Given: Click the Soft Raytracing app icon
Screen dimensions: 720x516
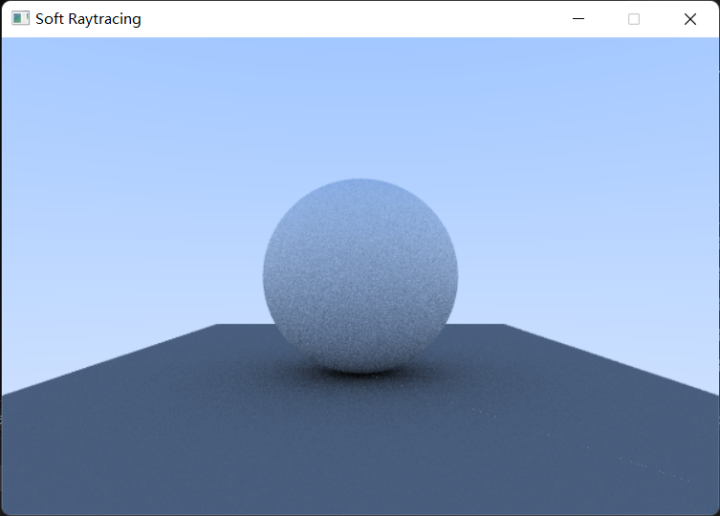Looking at the screenshot, I should pos(20,18).
